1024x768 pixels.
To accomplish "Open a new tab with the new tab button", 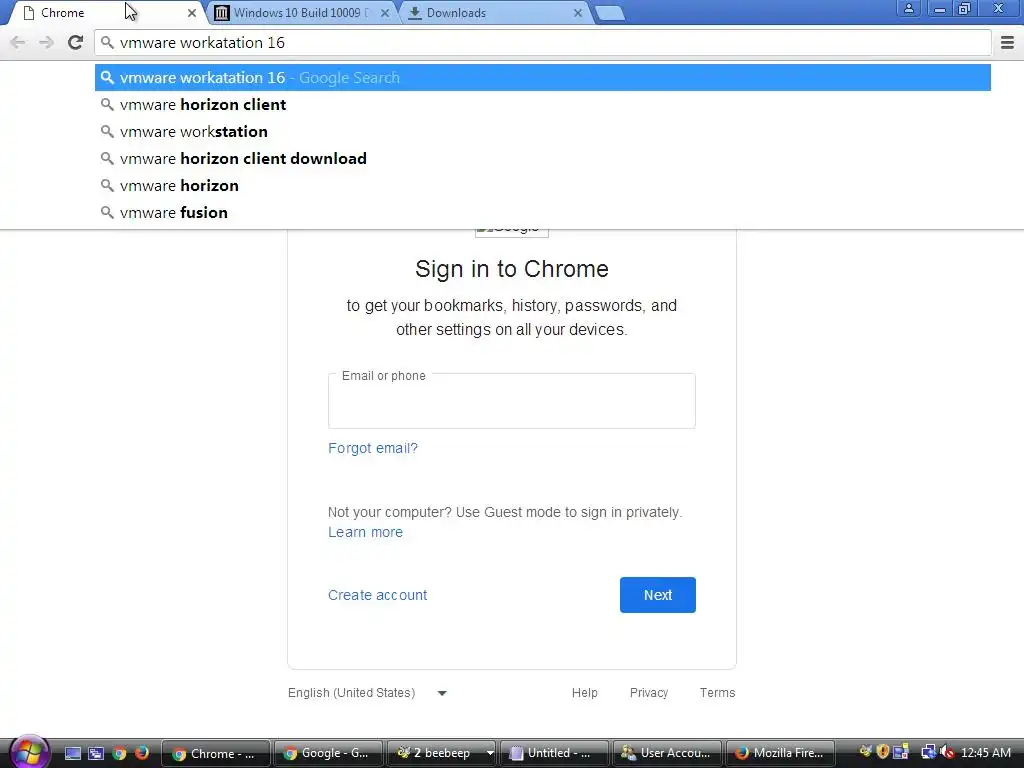I will point(610,13).
